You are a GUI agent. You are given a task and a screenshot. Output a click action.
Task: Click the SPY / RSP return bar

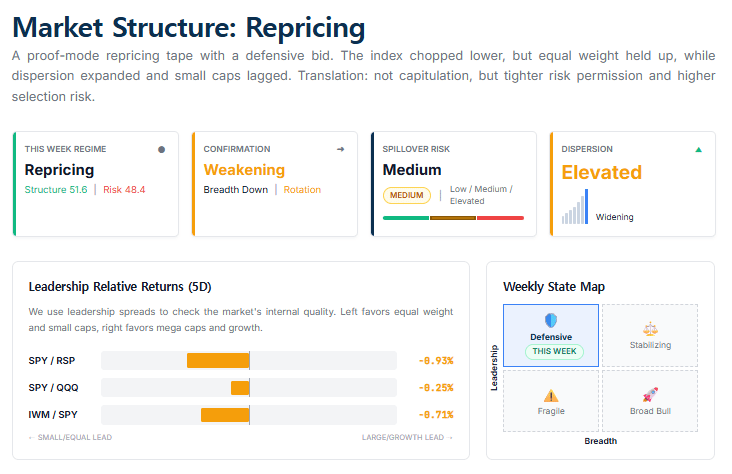218,360
